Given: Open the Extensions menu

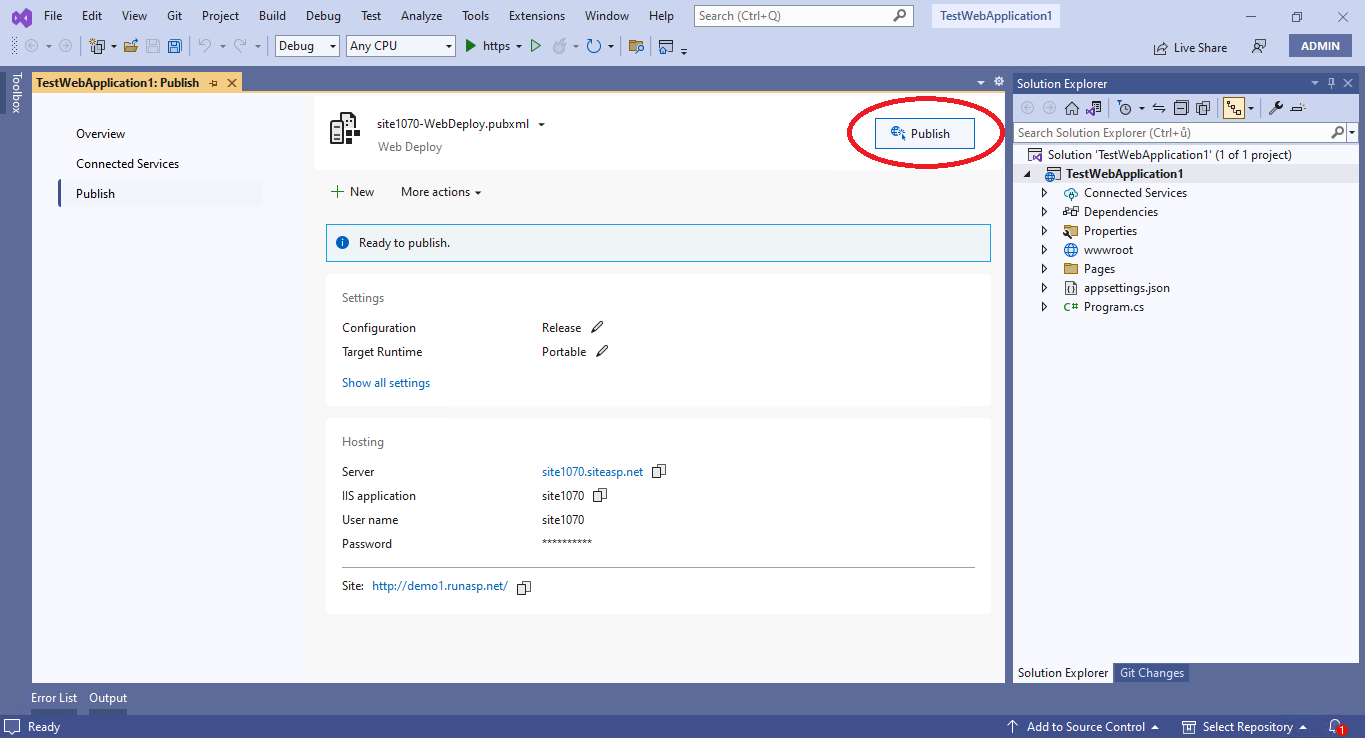Looking at the screenshot, I should (x=537, y=16).
